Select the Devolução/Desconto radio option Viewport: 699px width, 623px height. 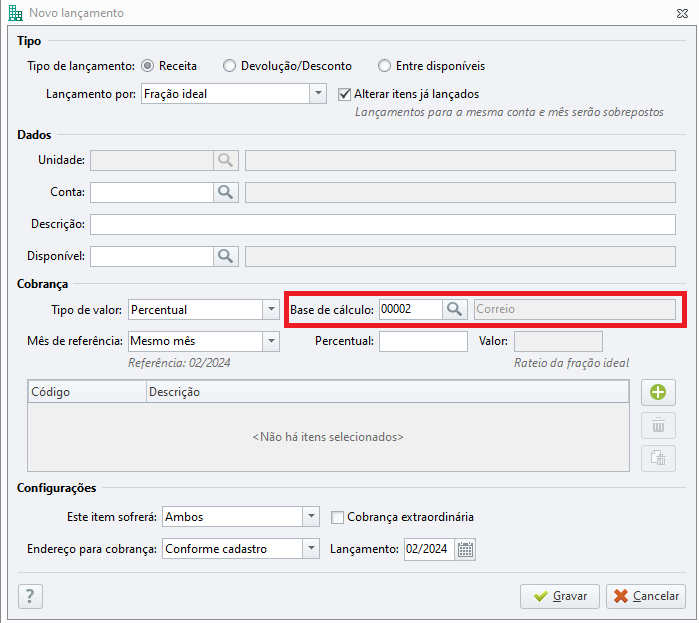point(229,66)
